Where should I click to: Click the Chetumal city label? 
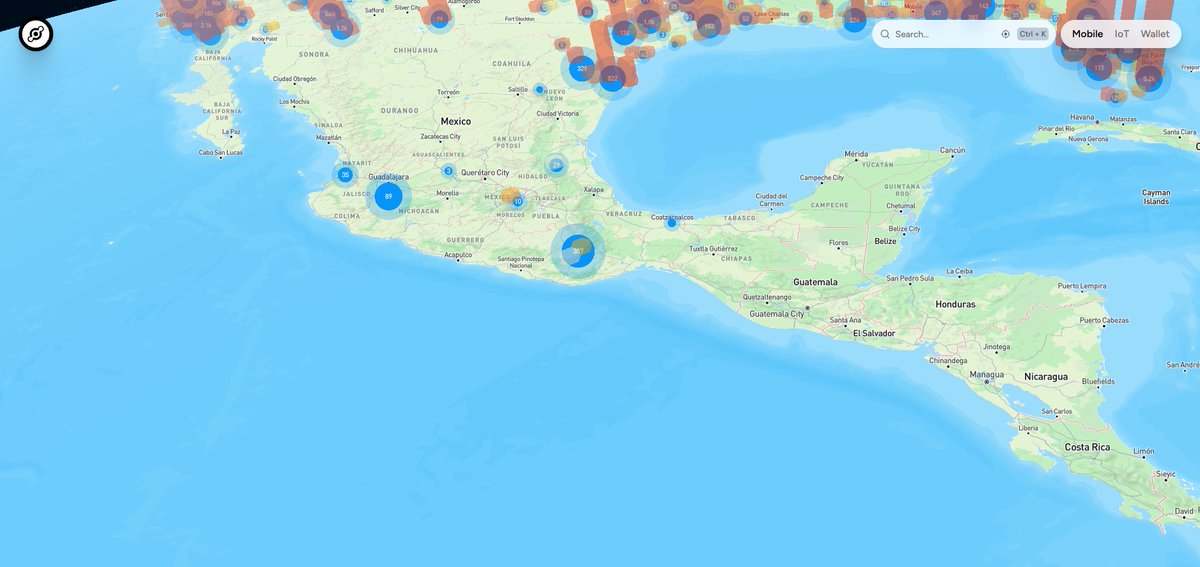click(x=900, y=206)
